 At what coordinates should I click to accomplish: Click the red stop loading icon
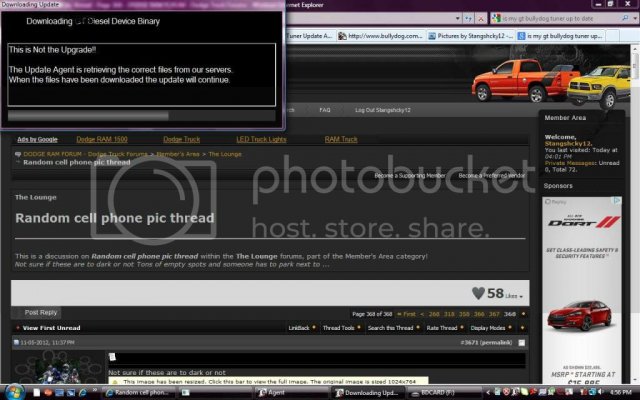pos(481,19)
